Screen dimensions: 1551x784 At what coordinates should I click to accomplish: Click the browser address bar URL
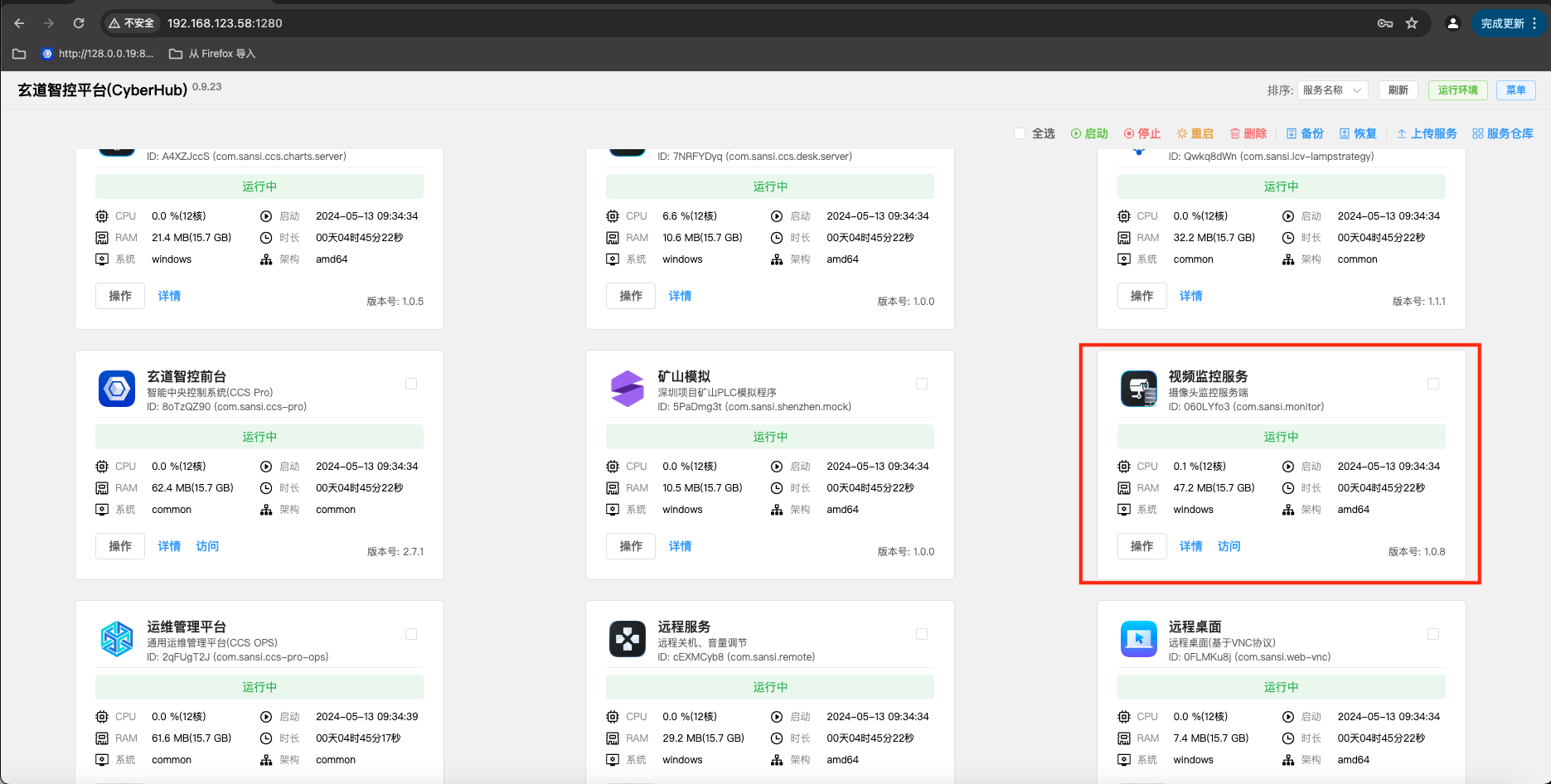coord(225,23)
